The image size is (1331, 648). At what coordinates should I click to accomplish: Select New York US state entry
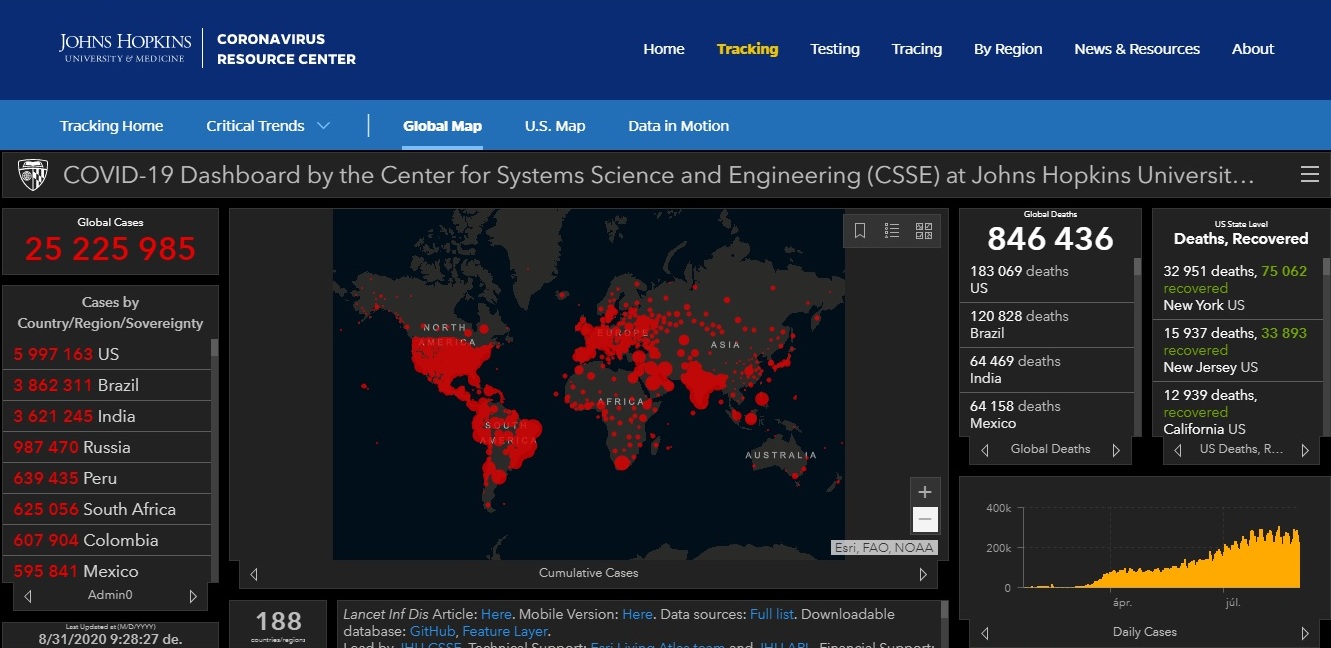pos(1238,288)
